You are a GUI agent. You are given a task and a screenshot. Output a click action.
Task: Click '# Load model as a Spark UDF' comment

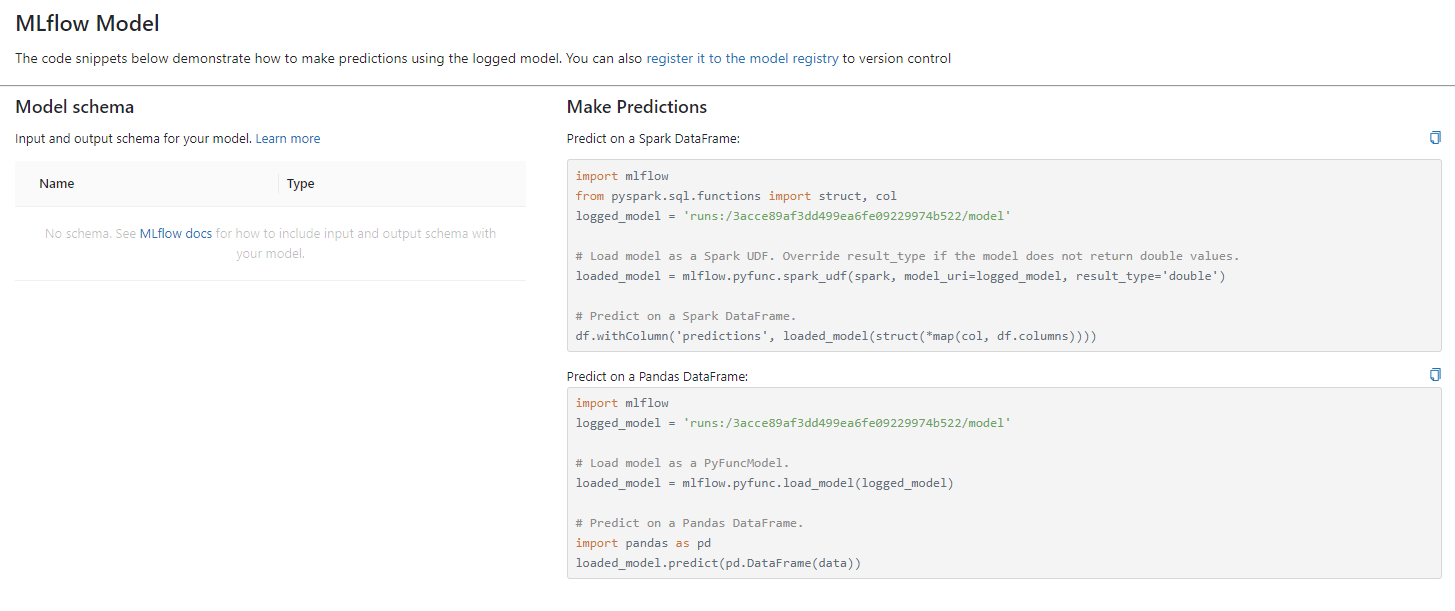tap(907, 256)
